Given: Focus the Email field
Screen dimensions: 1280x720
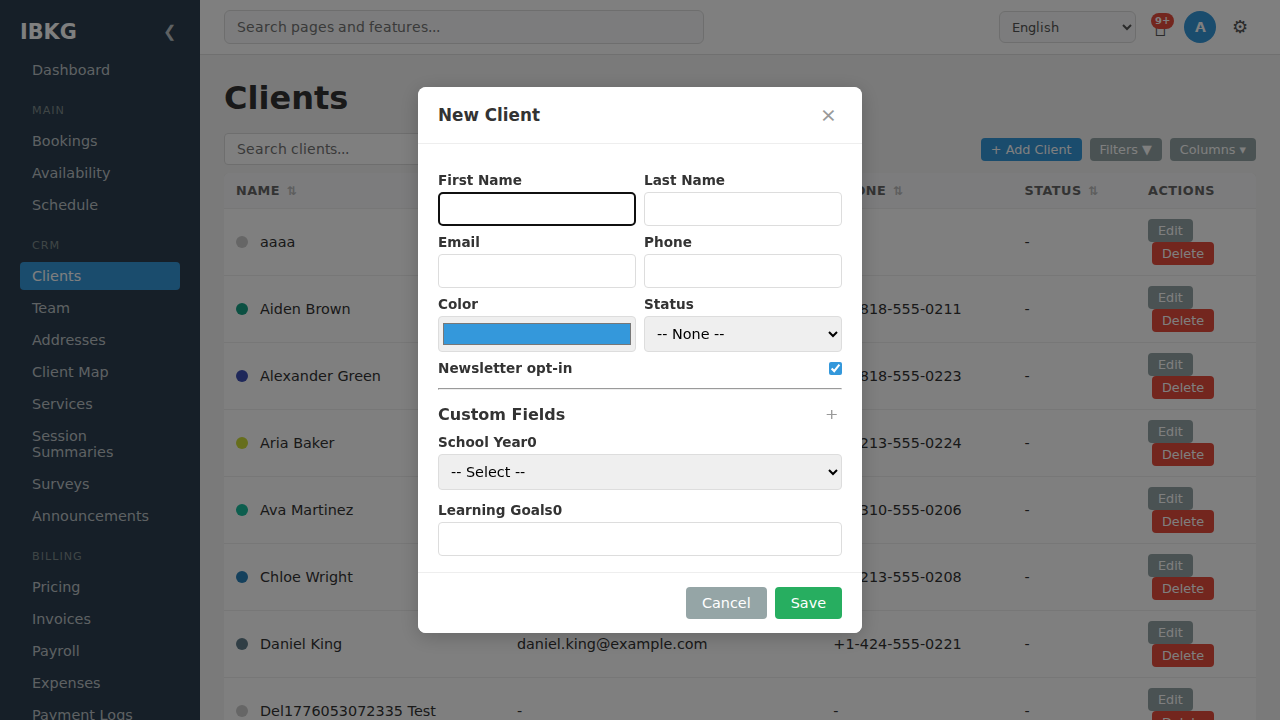Looking at the screenshot, I should point(537,271).
